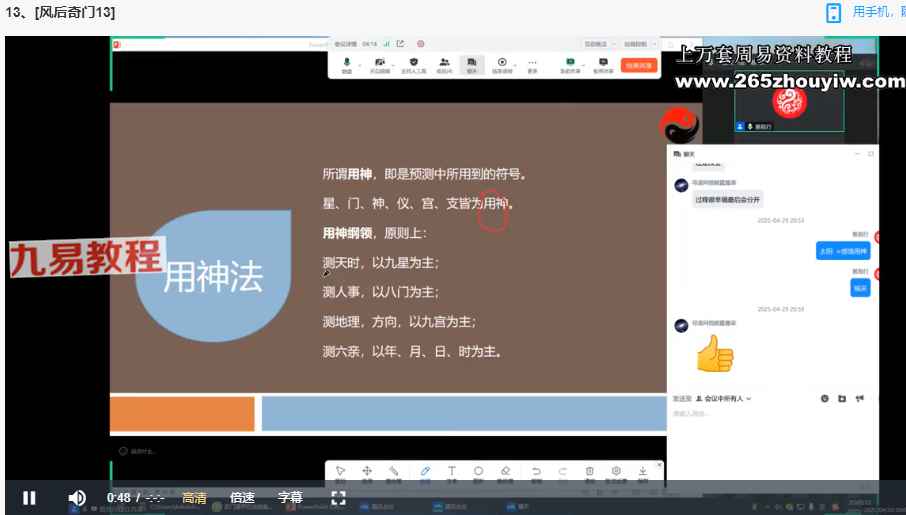
Task: Toggle the 字幕 subtitles option
Action: tap(290, 497)
